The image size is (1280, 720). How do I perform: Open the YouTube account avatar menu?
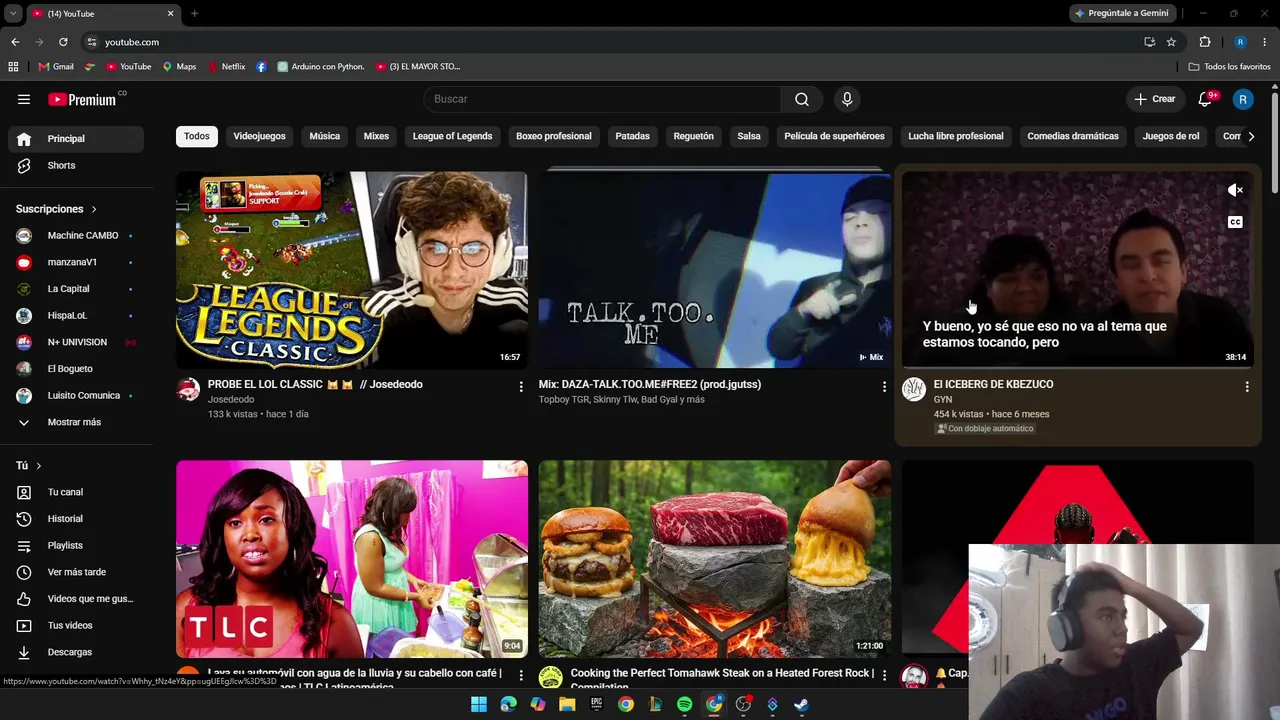pos(1243,99)
